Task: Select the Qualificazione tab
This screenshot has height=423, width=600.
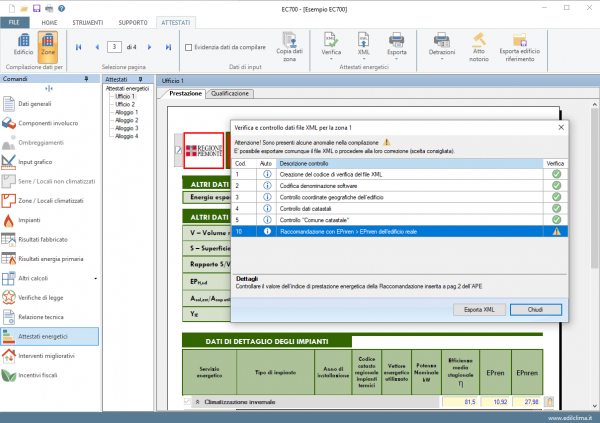Action: (x=230, y=93)
